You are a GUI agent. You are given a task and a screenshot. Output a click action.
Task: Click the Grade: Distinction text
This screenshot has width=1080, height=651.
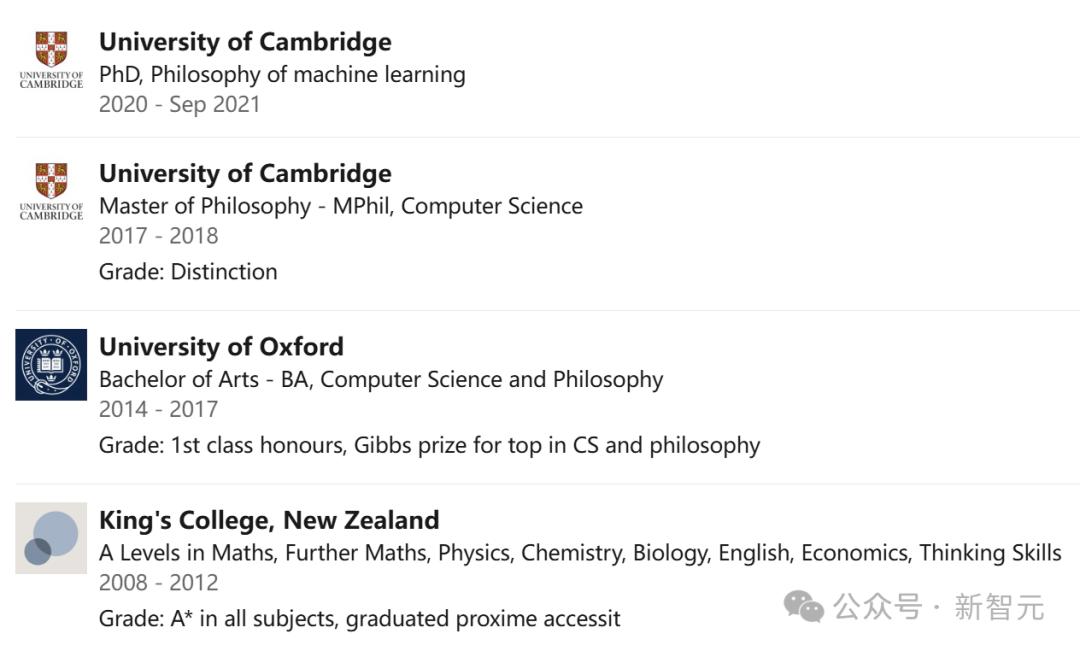[x=188, y=272]
